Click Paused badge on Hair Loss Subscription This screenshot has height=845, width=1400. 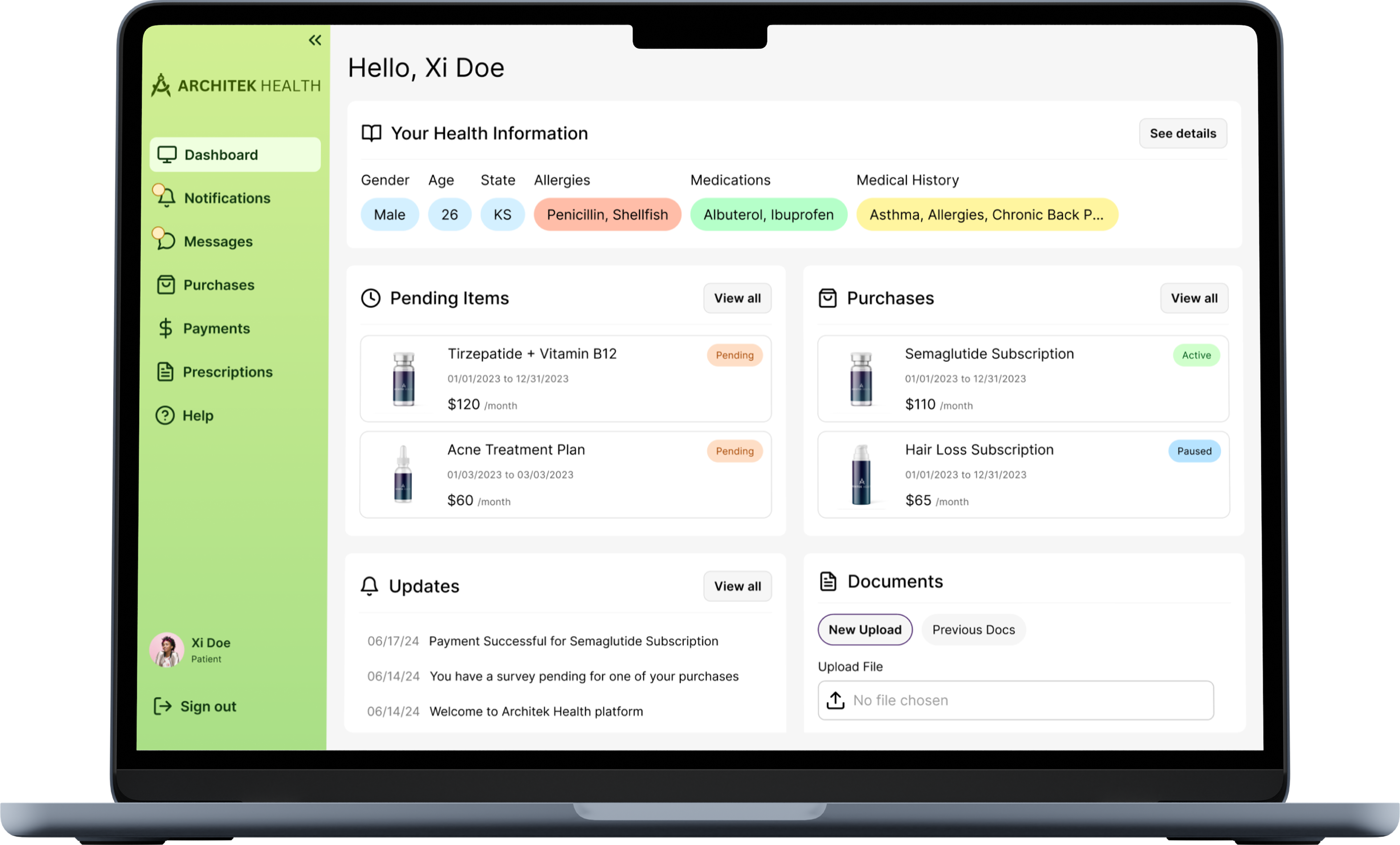click(1194, 451)
